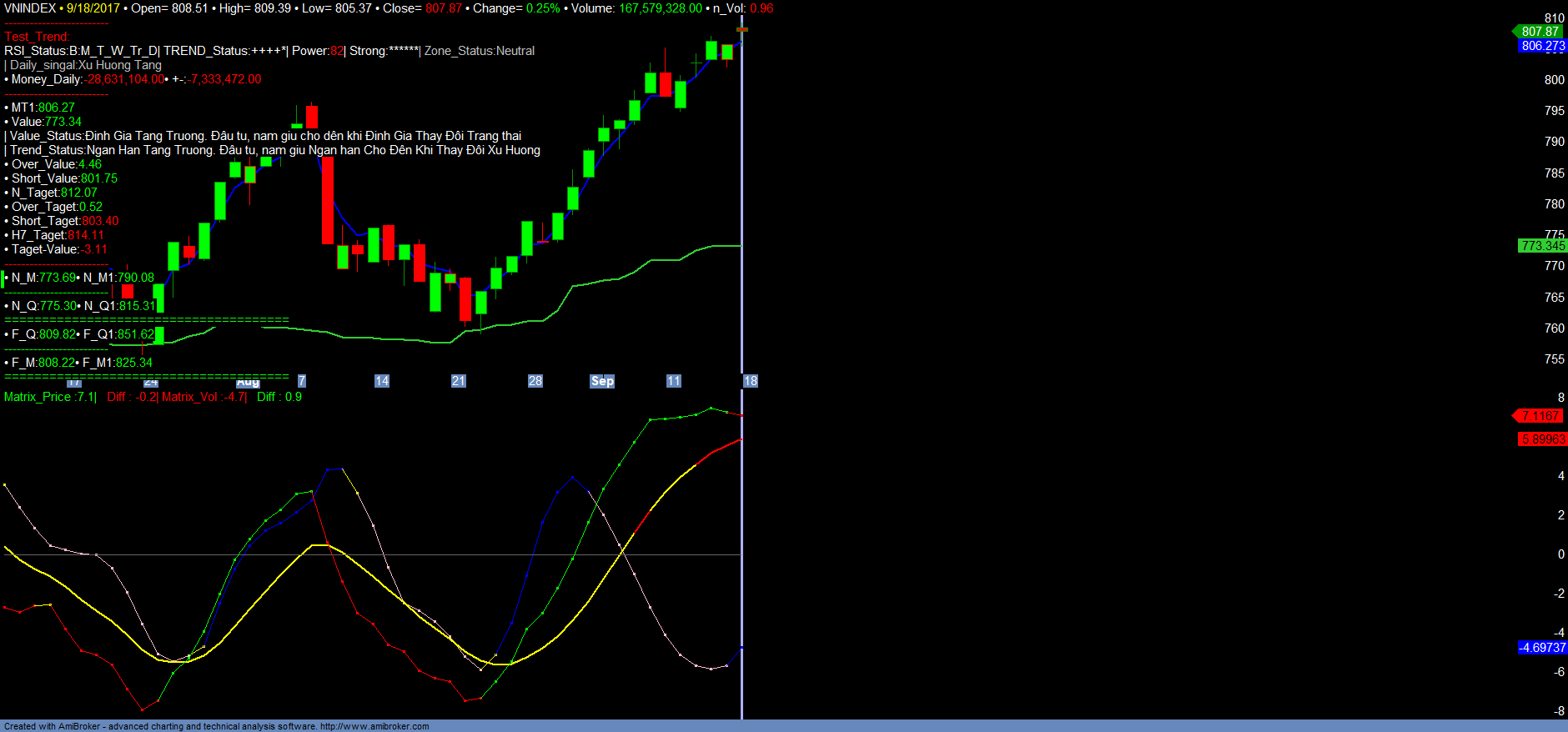
Task: Click the 28 date marker on time axis
Action: pyautogui.click(x=535, y=381)
